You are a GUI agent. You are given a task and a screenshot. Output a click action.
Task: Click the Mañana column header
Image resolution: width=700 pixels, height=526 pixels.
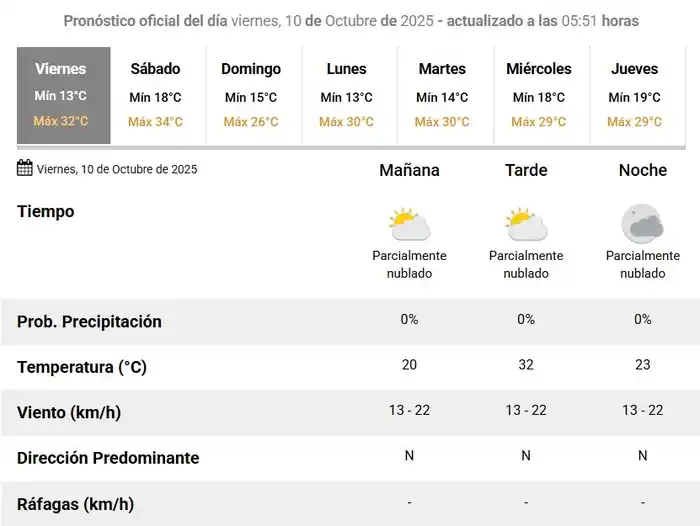point(409,170)
